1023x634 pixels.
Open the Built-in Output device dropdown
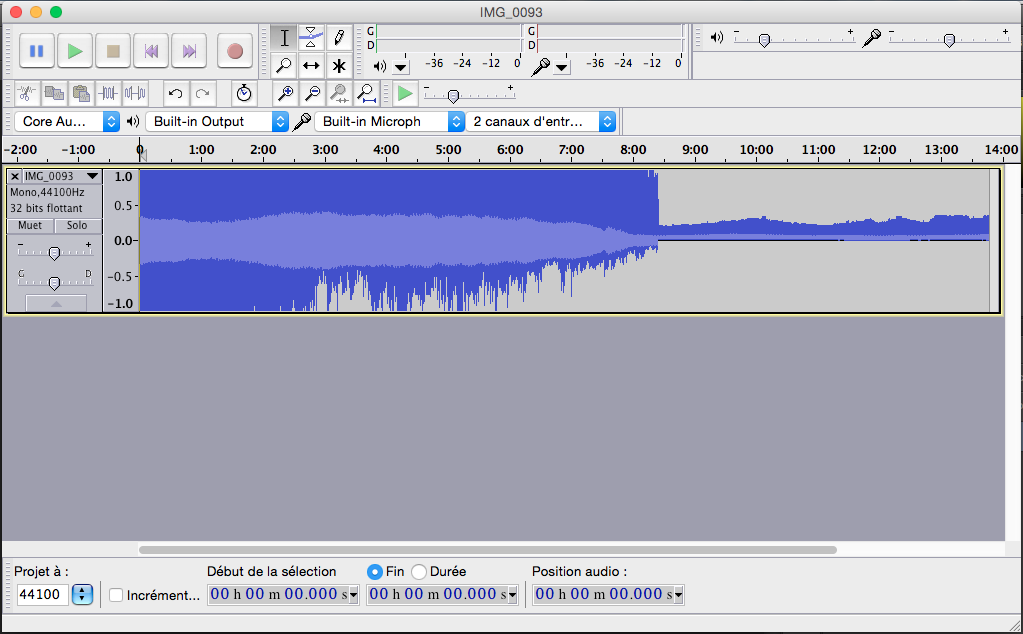point(217,121)
